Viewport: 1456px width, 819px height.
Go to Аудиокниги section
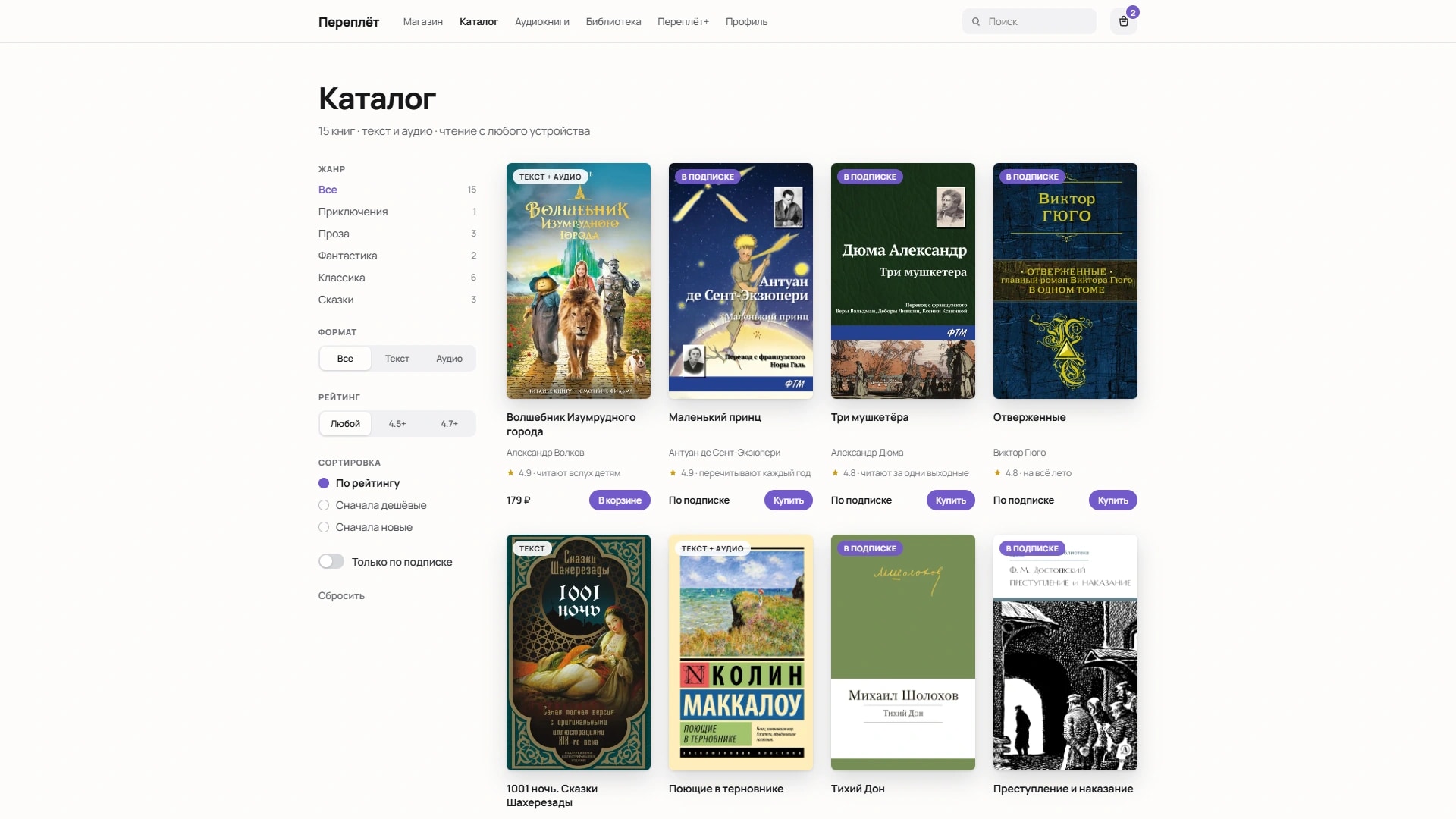(x=542, y=22)
